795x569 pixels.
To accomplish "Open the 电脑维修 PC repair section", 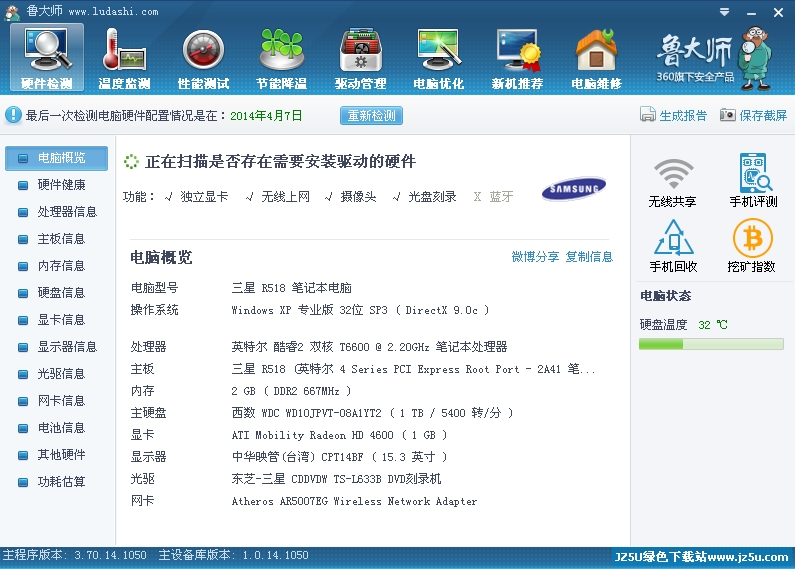I will [x=596, y=57].
